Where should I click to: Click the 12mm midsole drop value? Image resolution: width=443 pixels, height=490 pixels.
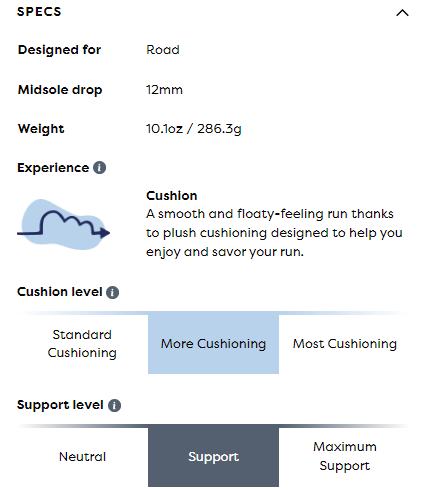(164, 90)
